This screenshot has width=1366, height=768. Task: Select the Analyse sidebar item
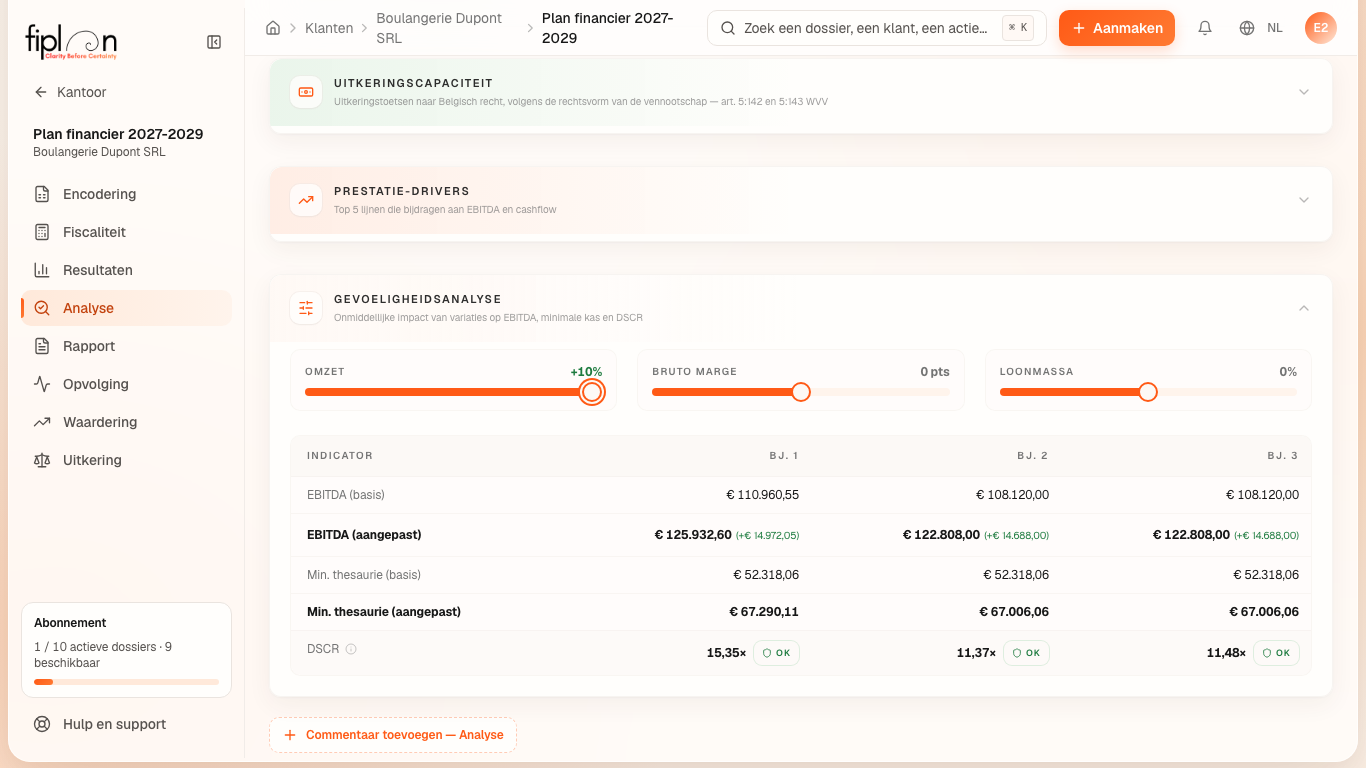click(126, 308)
